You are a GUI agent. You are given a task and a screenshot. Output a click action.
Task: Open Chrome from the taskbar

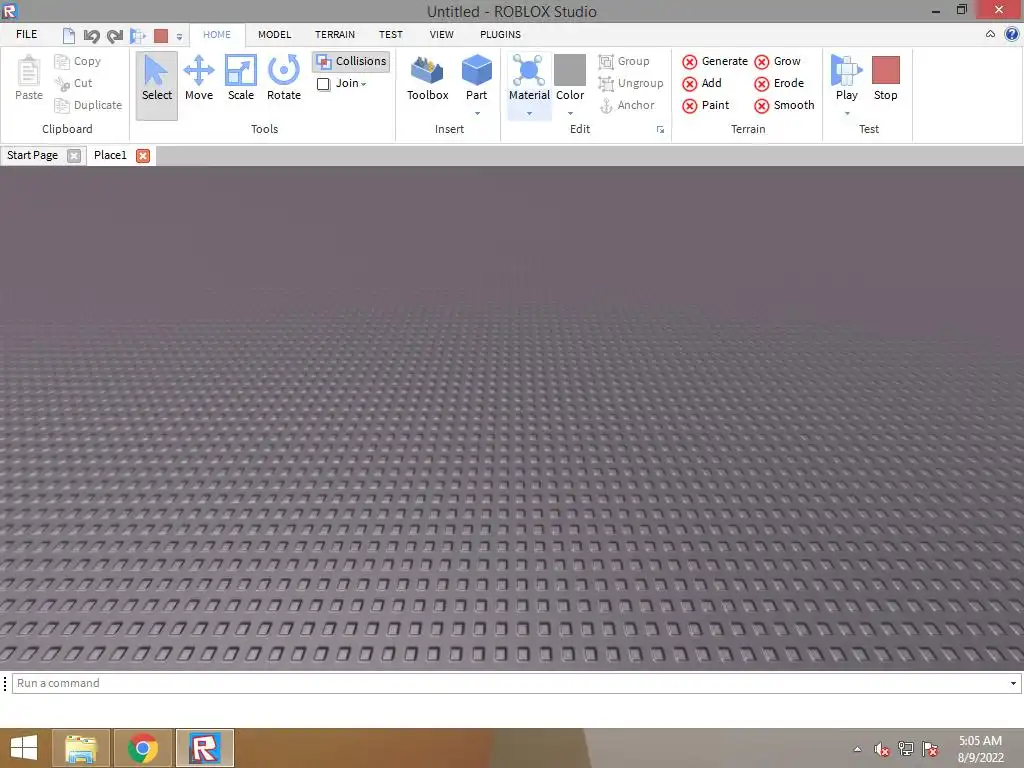coord(143,748)
